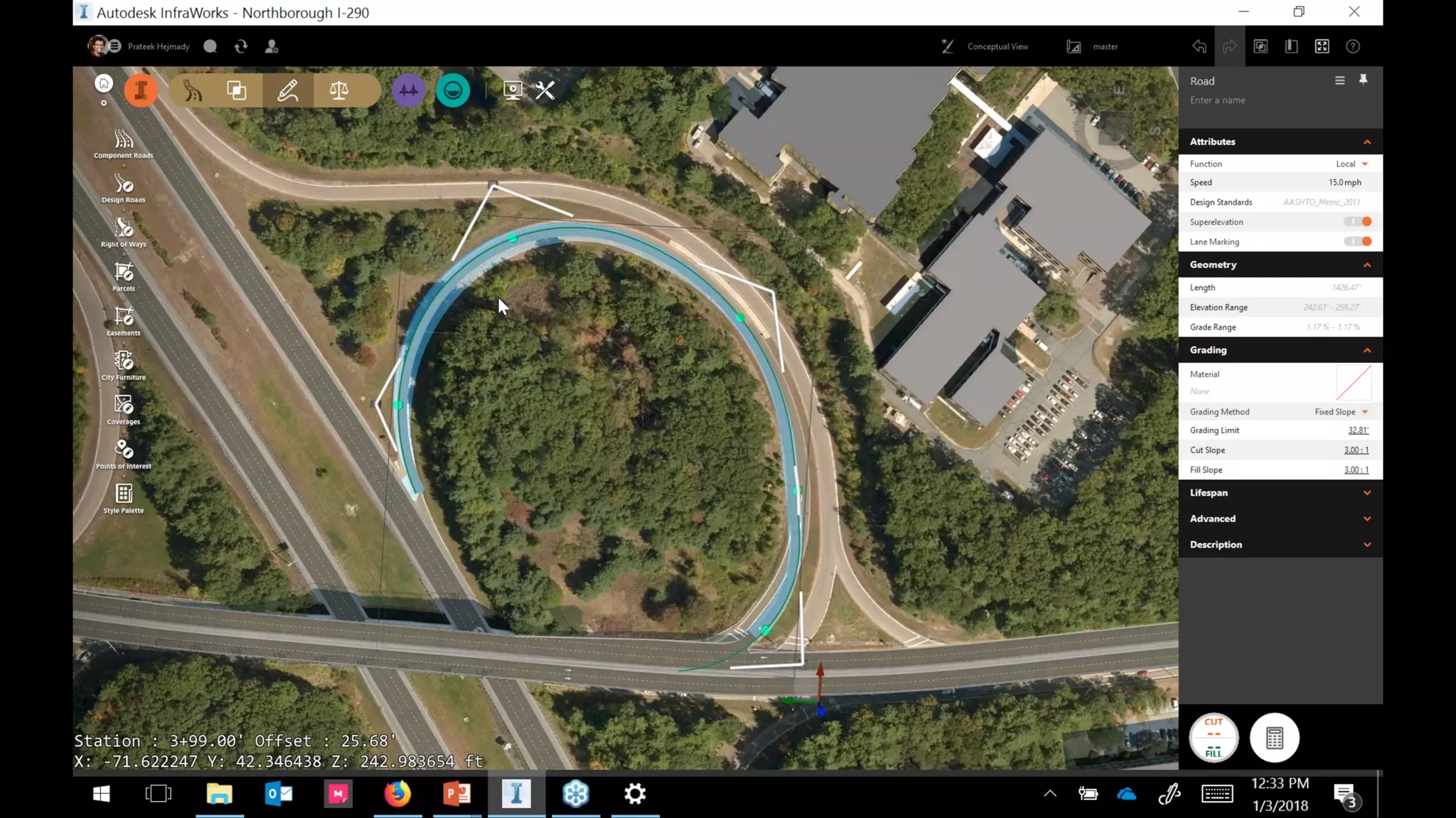Image resolution: width=1456 pixels, height=818 pixels.
Task: Expand the Advanced section
Action: coord(1367,519)
